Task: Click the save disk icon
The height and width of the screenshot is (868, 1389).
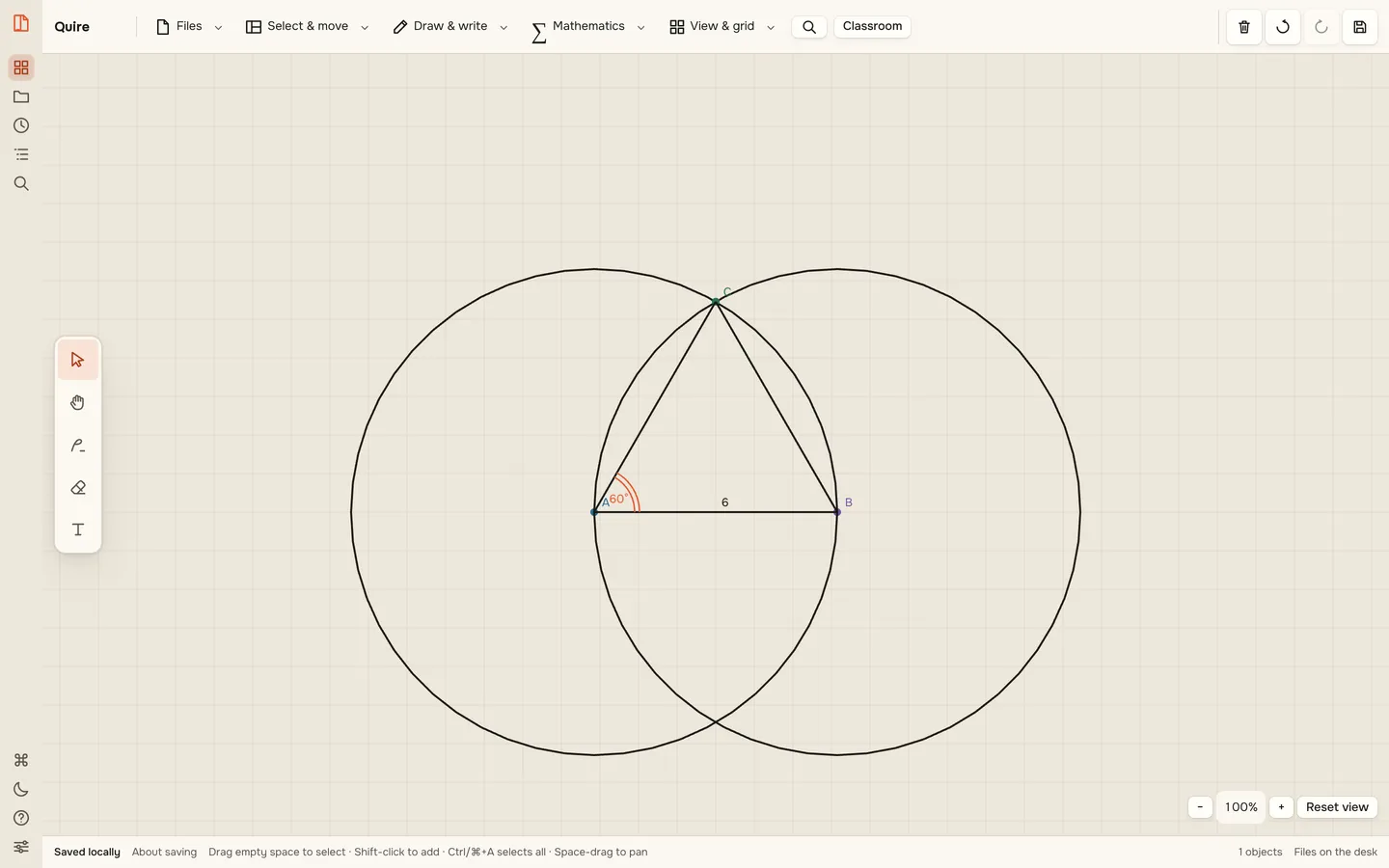Action: pos(1360,27)
